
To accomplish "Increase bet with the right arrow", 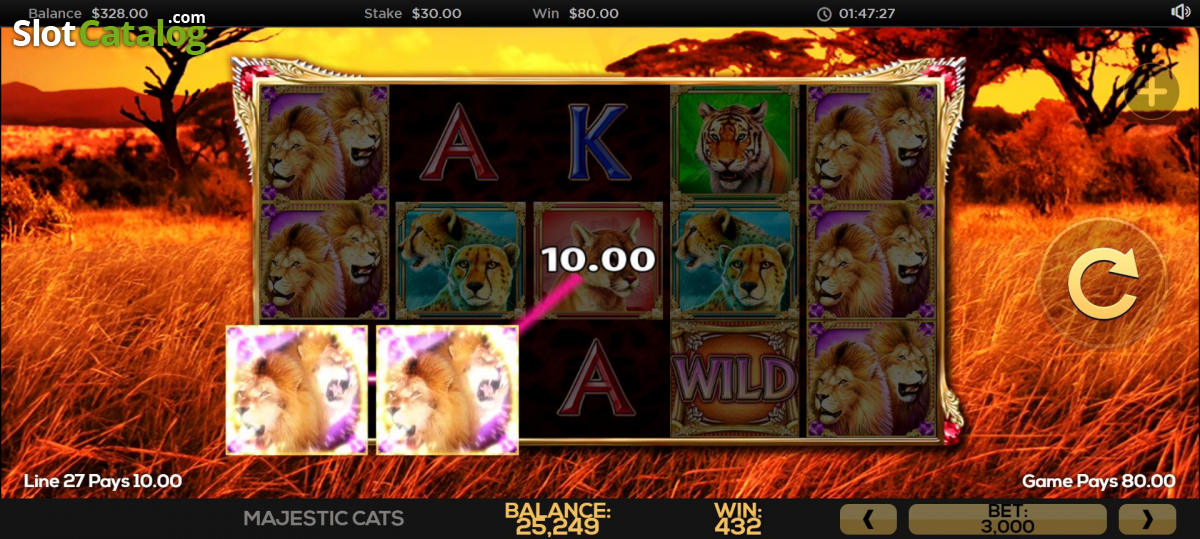I will [1147, 519].
